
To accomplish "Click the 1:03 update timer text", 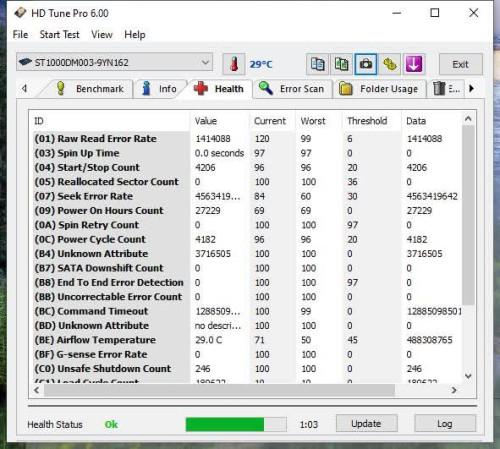I will click(309, 424).
